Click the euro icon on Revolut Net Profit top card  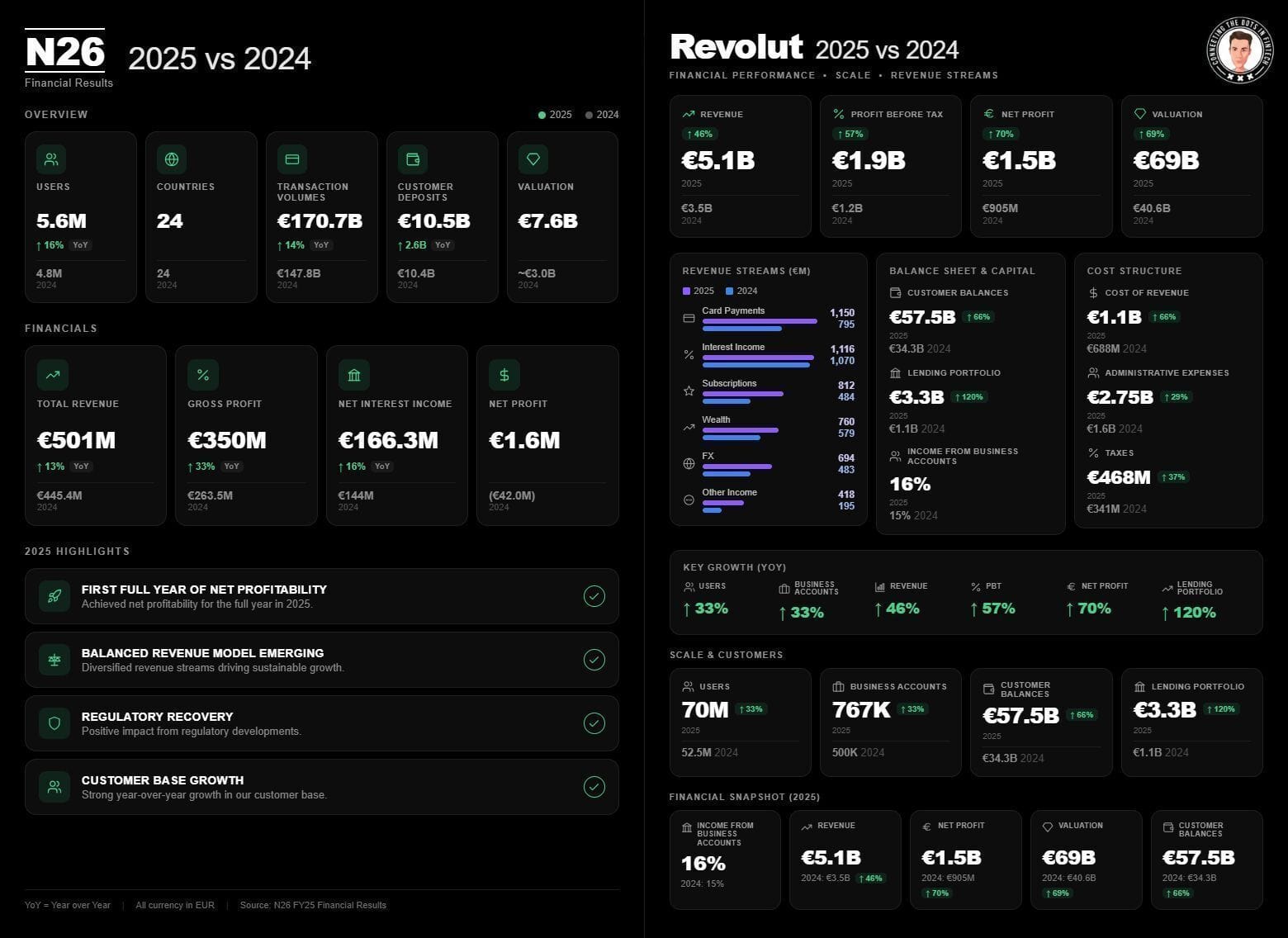pyautogui.click(x=987, y=114)
